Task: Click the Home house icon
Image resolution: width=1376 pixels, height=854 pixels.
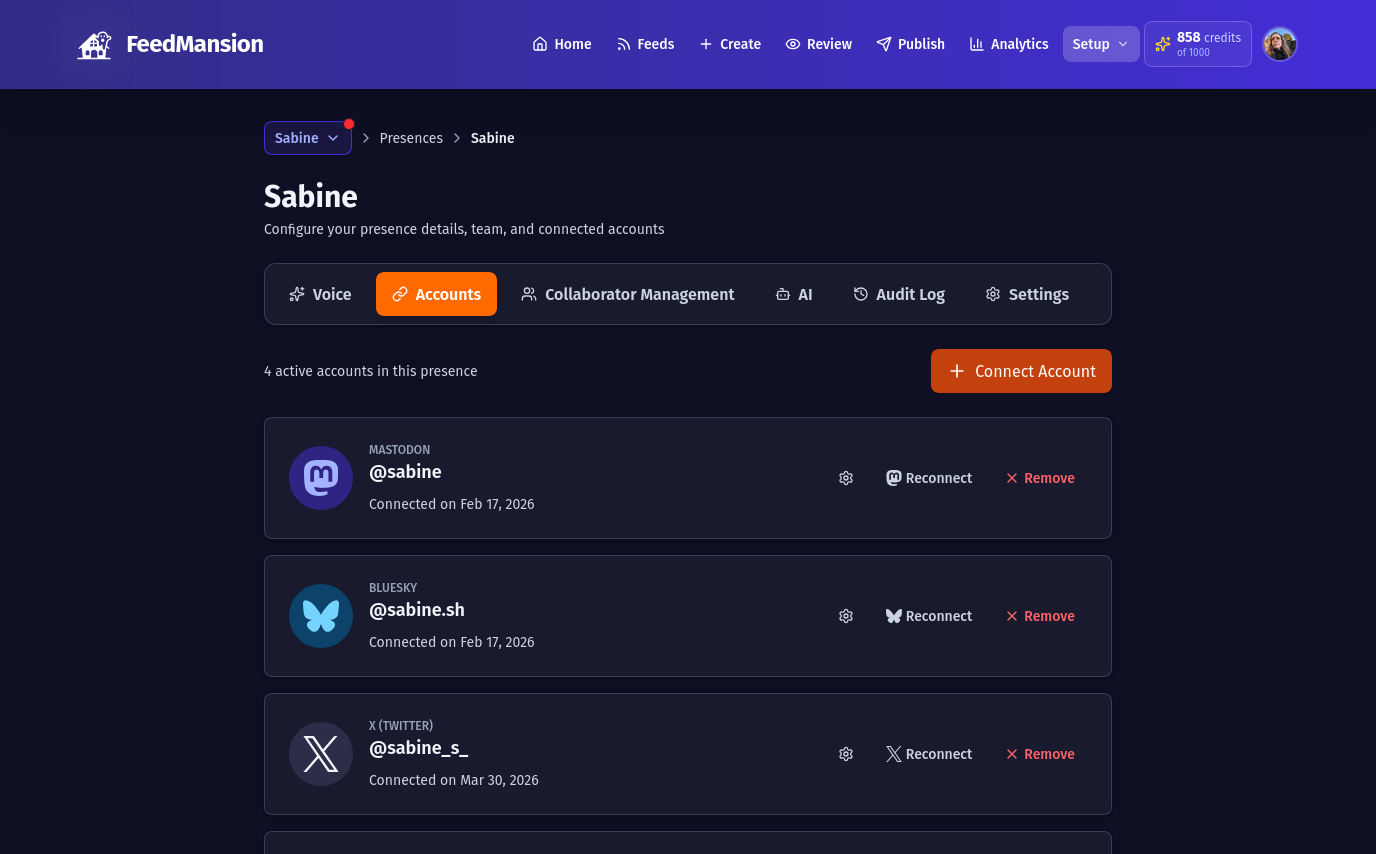Action: pos(540,44)
